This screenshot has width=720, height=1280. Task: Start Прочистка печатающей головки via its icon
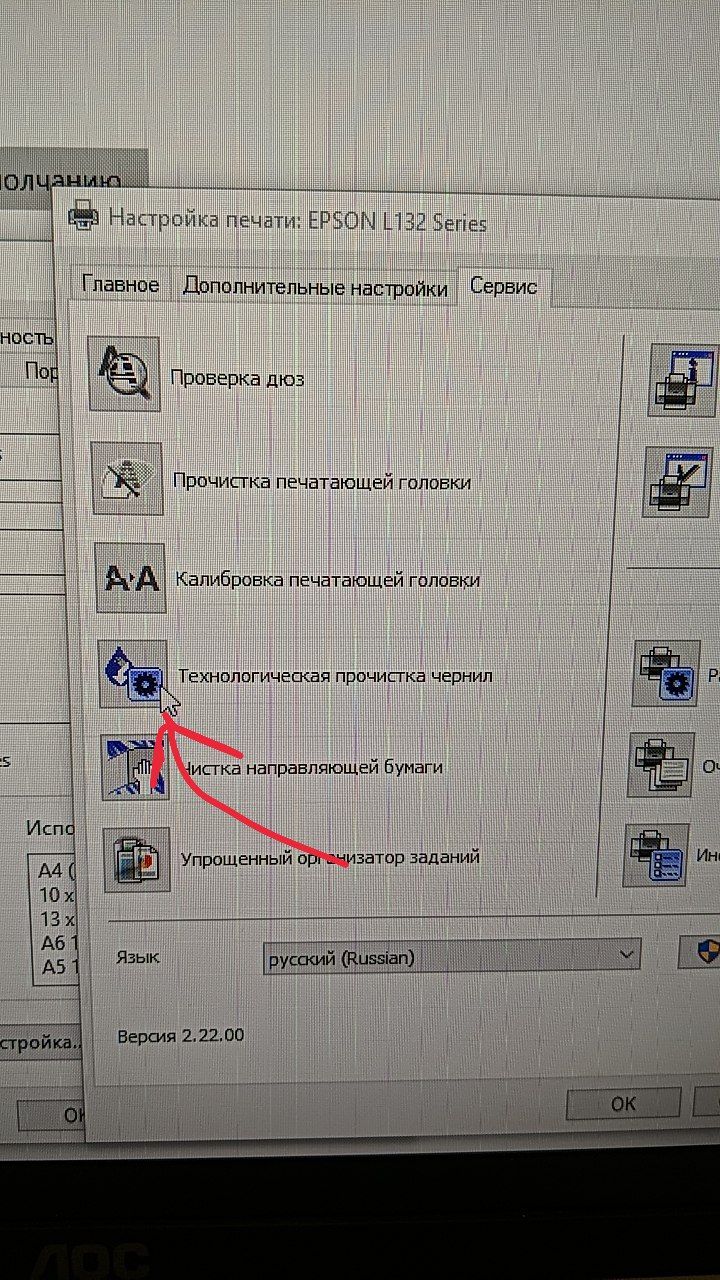[127, 479]
